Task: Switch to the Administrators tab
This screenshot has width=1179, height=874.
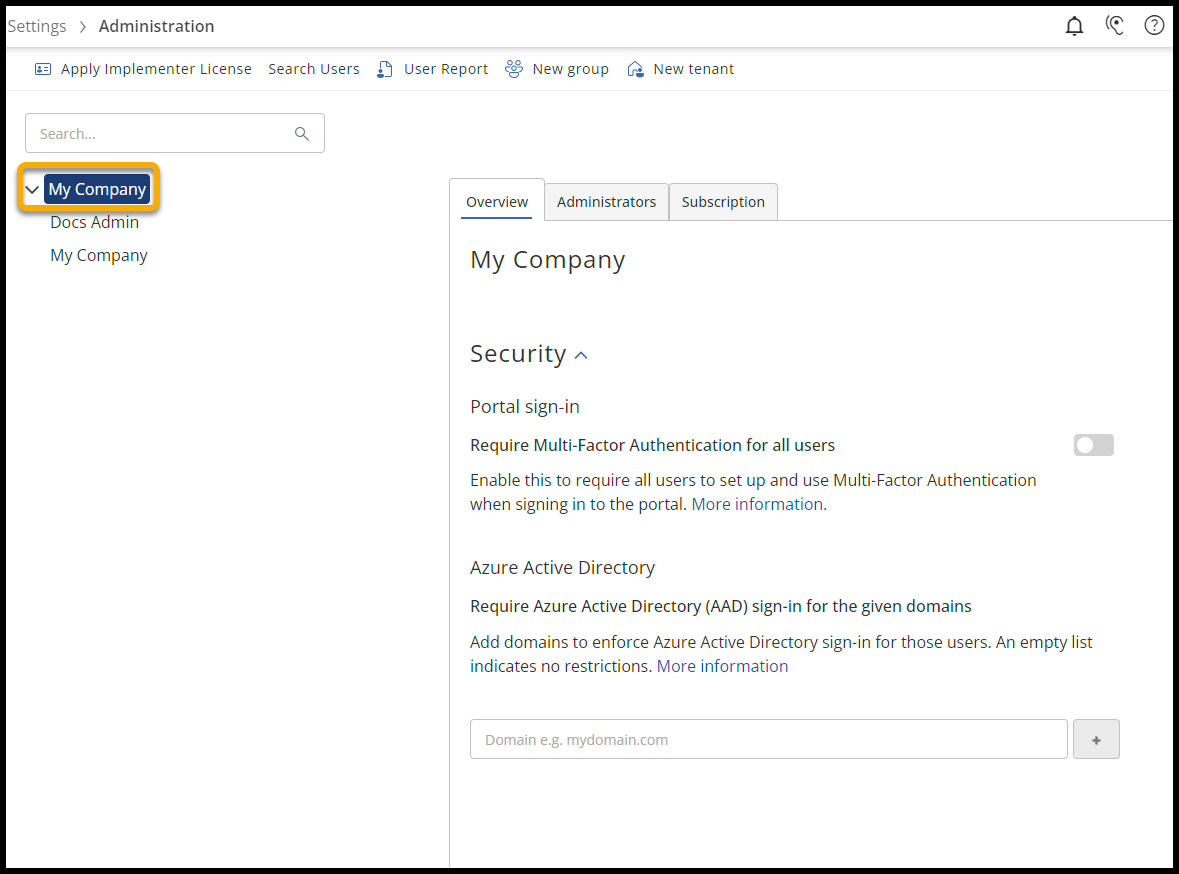Action: point(606,202)
